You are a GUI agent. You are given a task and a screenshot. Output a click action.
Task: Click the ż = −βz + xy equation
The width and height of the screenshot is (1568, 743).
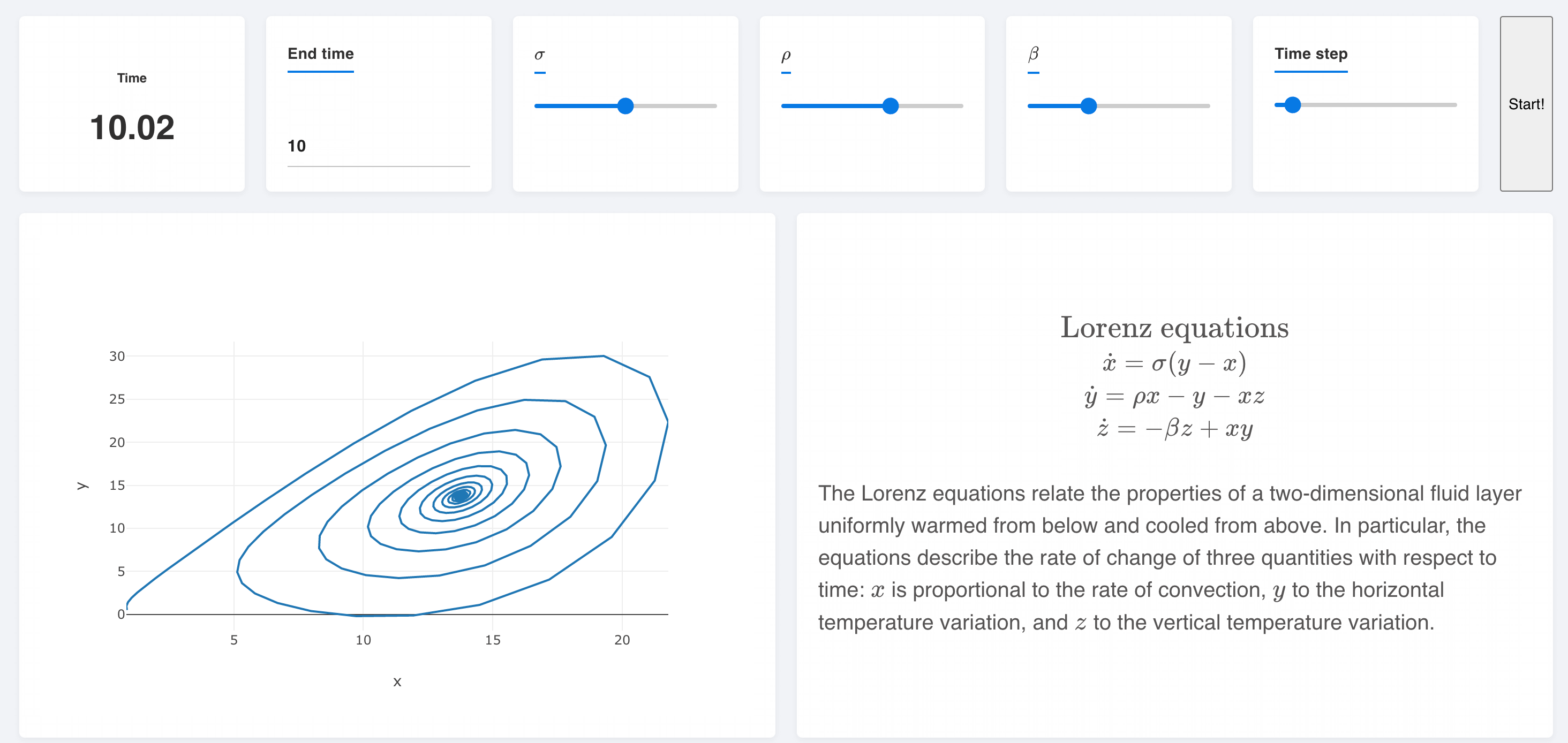(x=1174, y=428)
